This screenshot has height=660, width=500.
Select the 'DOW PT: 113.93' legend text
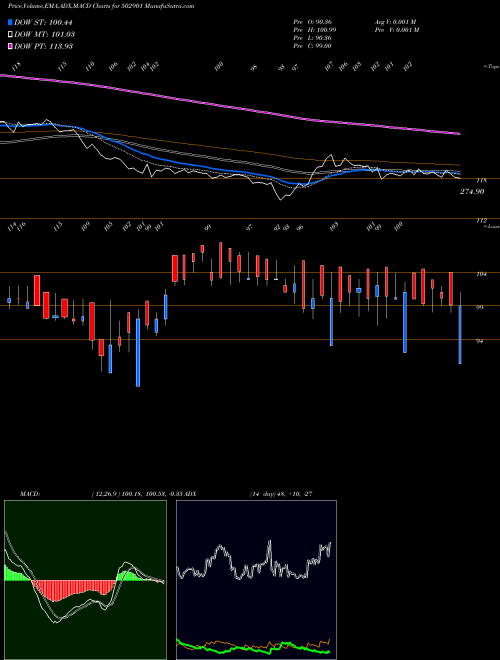coord(44,46)
